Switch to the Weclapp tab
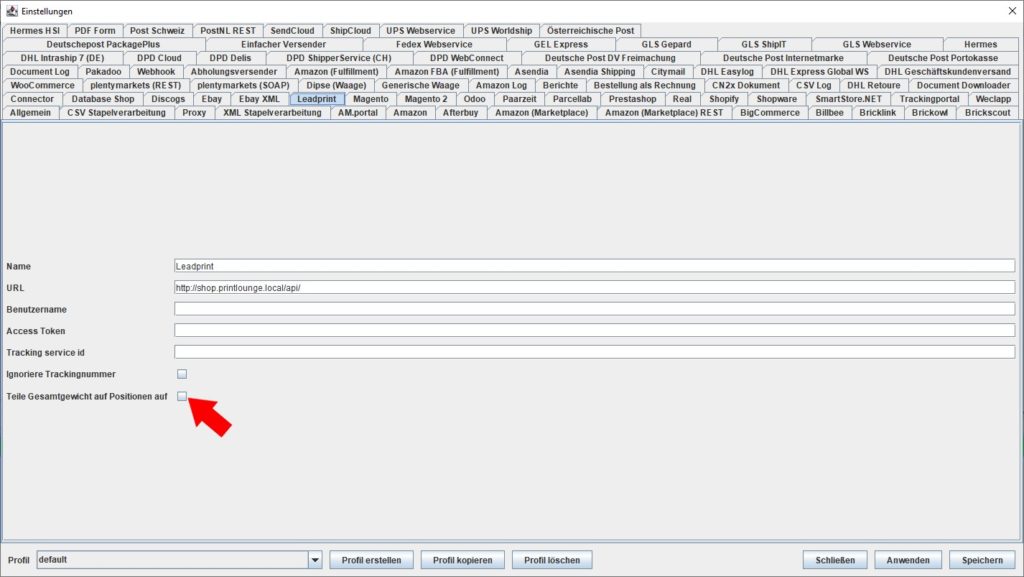 tap(993, 99)
